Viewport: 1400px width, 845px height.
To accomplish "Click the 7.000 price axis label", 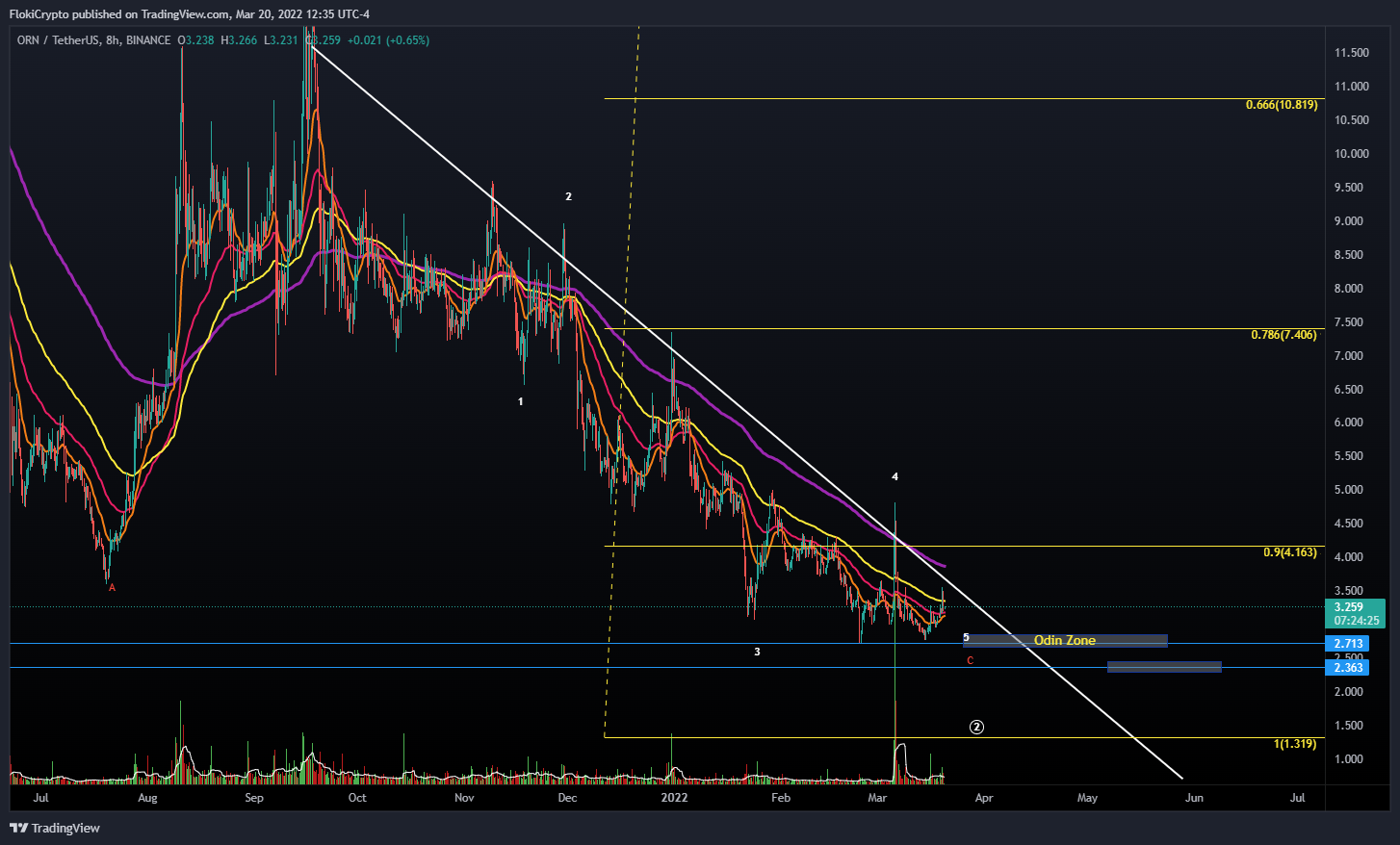I will coord(1348,356).
